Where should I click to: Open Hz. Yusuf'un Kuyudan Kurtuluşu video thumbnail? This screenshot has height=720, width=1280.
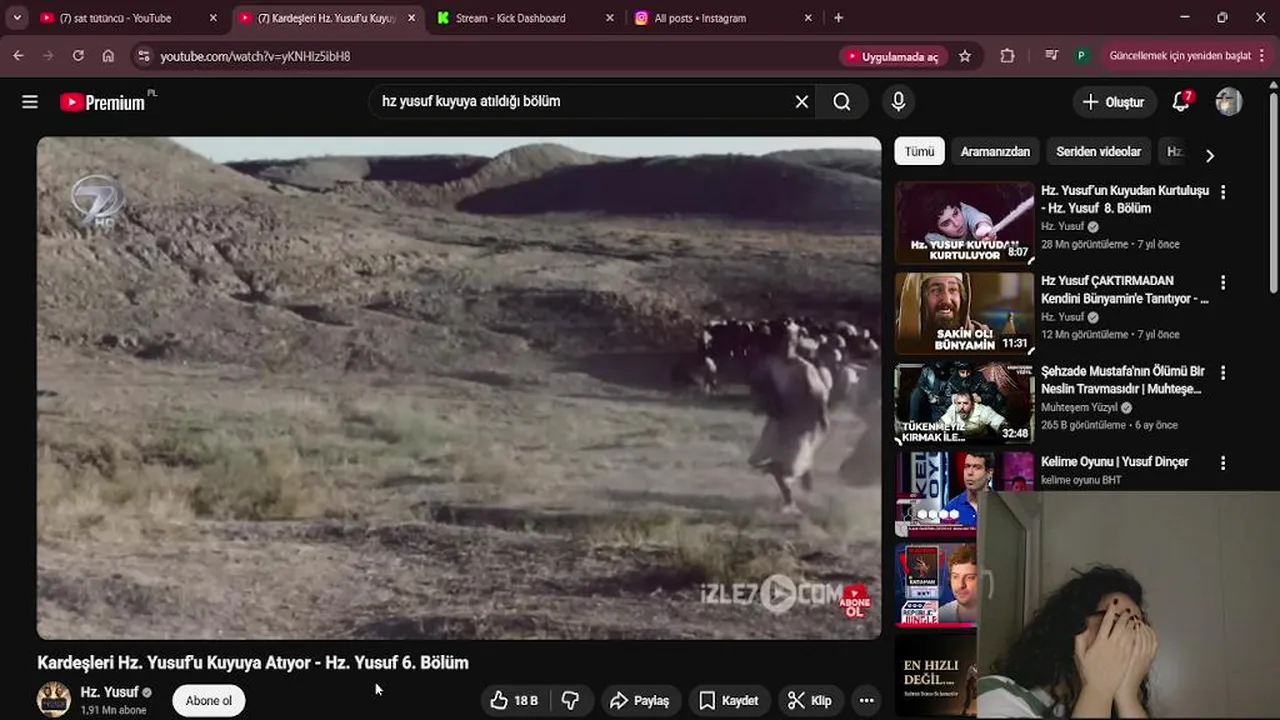click(964, 222)
